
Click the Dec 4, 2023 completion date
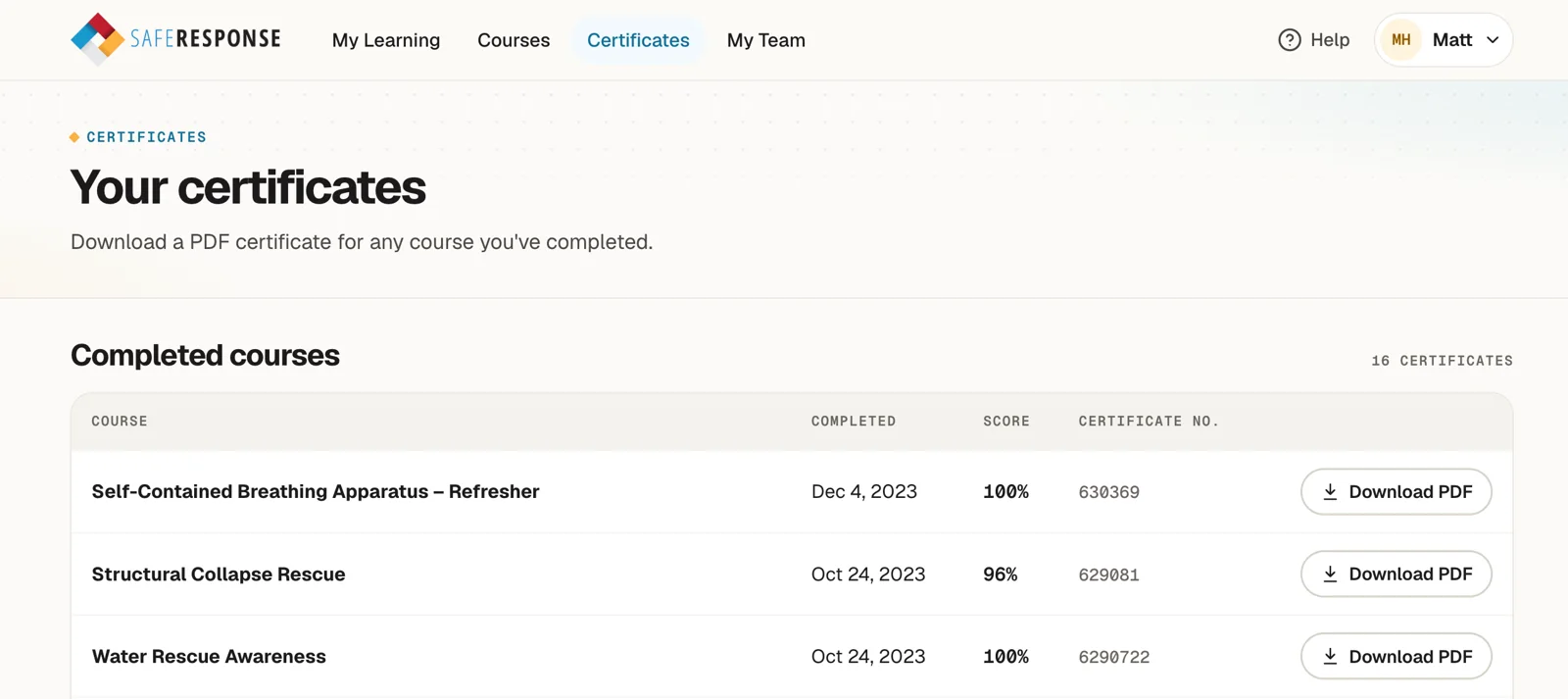point(864,491)
